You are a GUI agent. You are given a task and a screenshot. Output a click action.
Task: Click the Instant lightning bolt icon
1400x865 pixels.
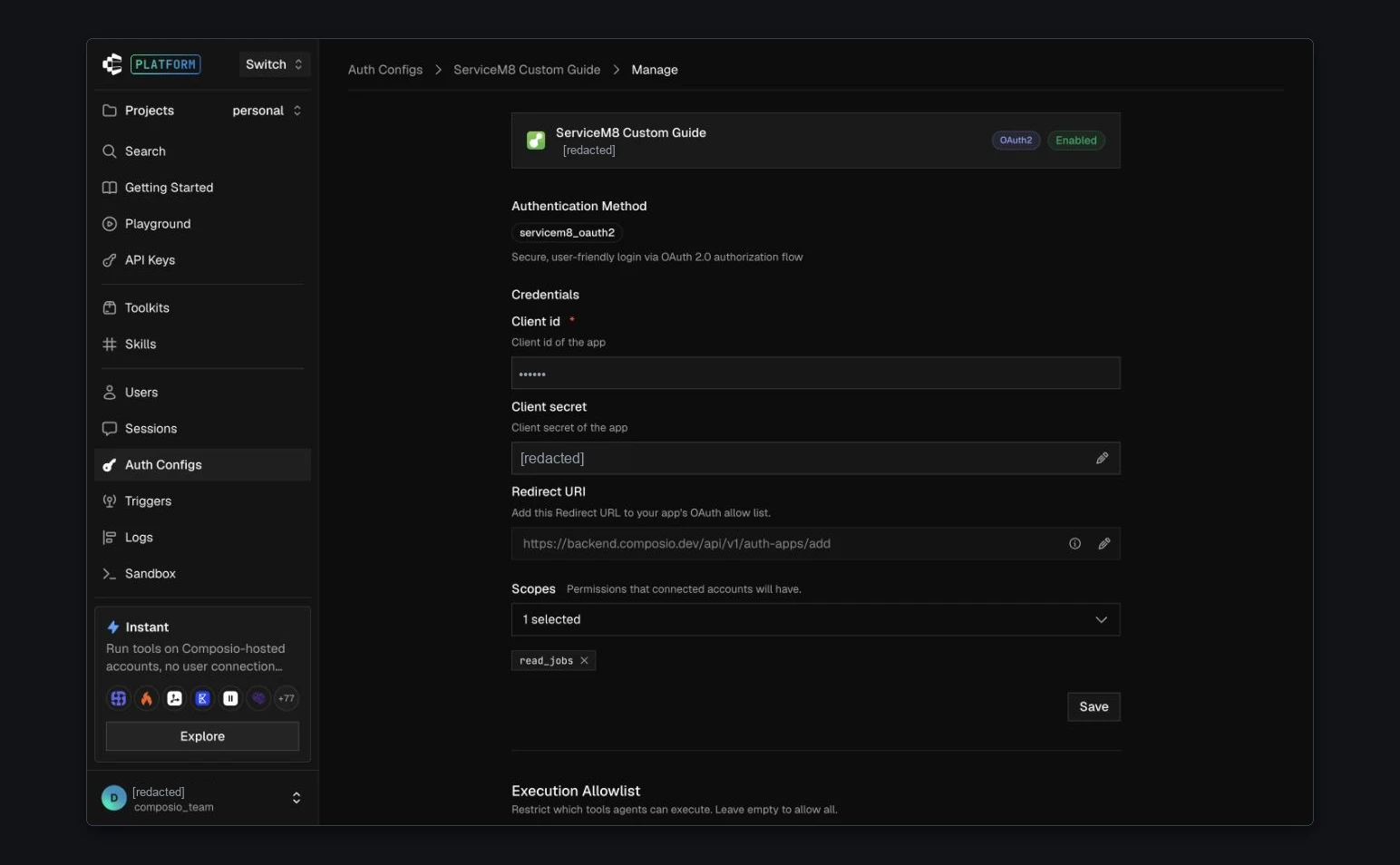[x=113, y=627]
